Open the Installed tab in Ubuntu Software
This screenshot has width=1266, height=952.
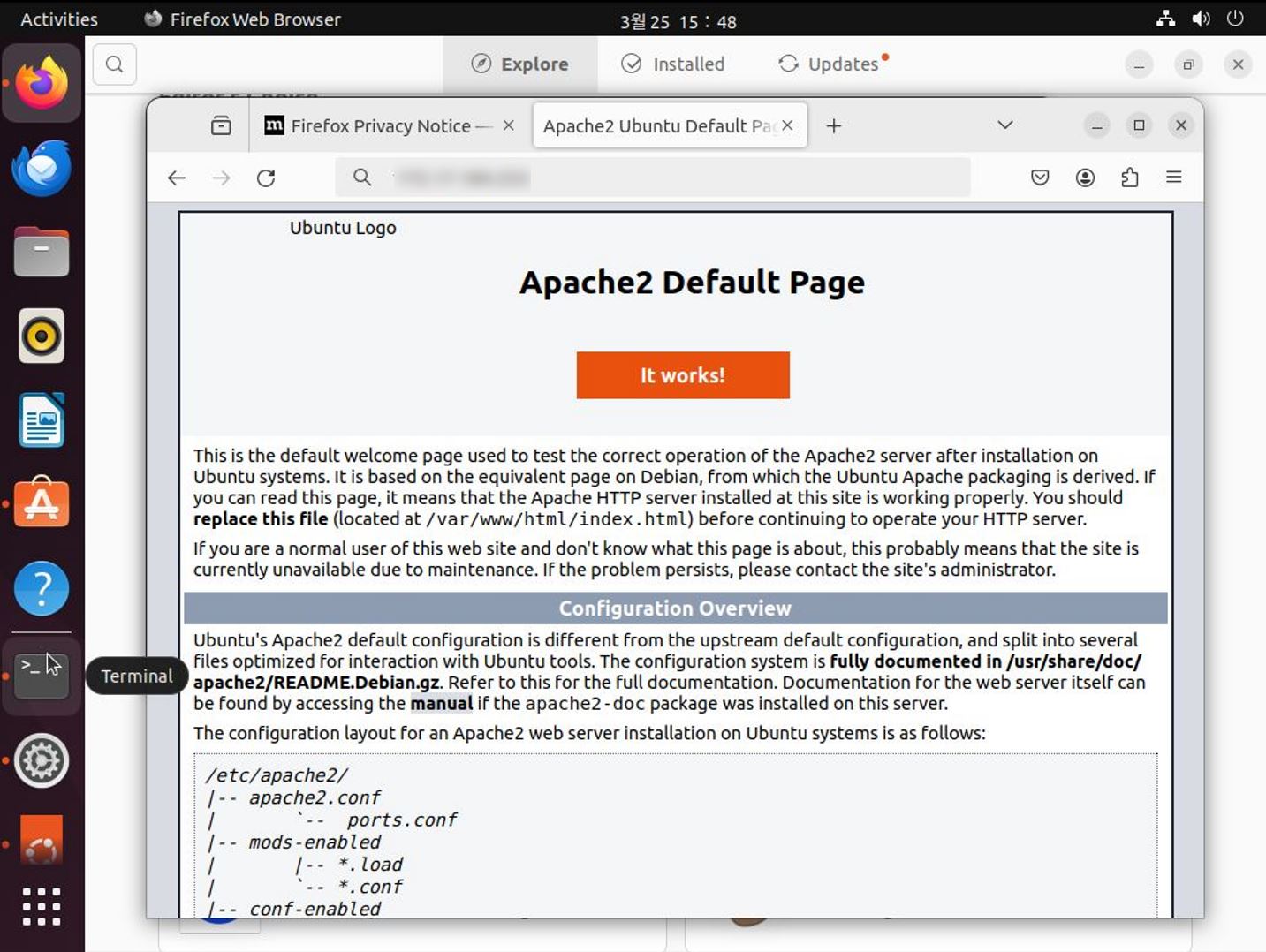[x=673, y=64]
